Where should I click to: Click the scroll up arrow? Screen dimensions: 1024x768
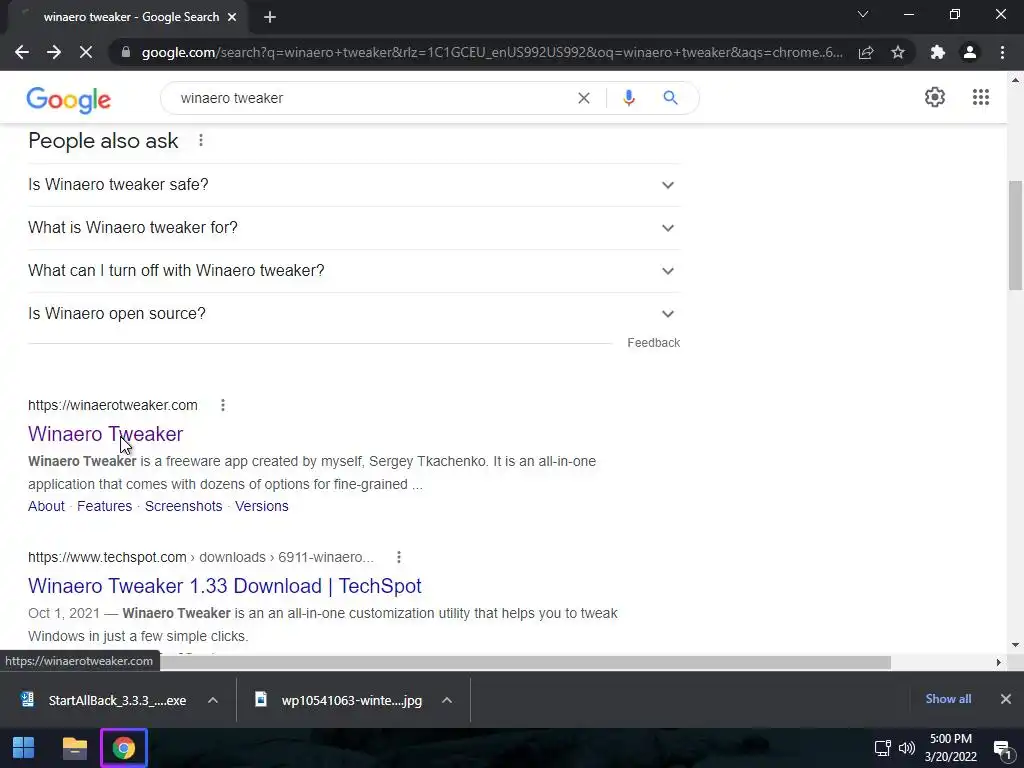tap(1016, 81)
